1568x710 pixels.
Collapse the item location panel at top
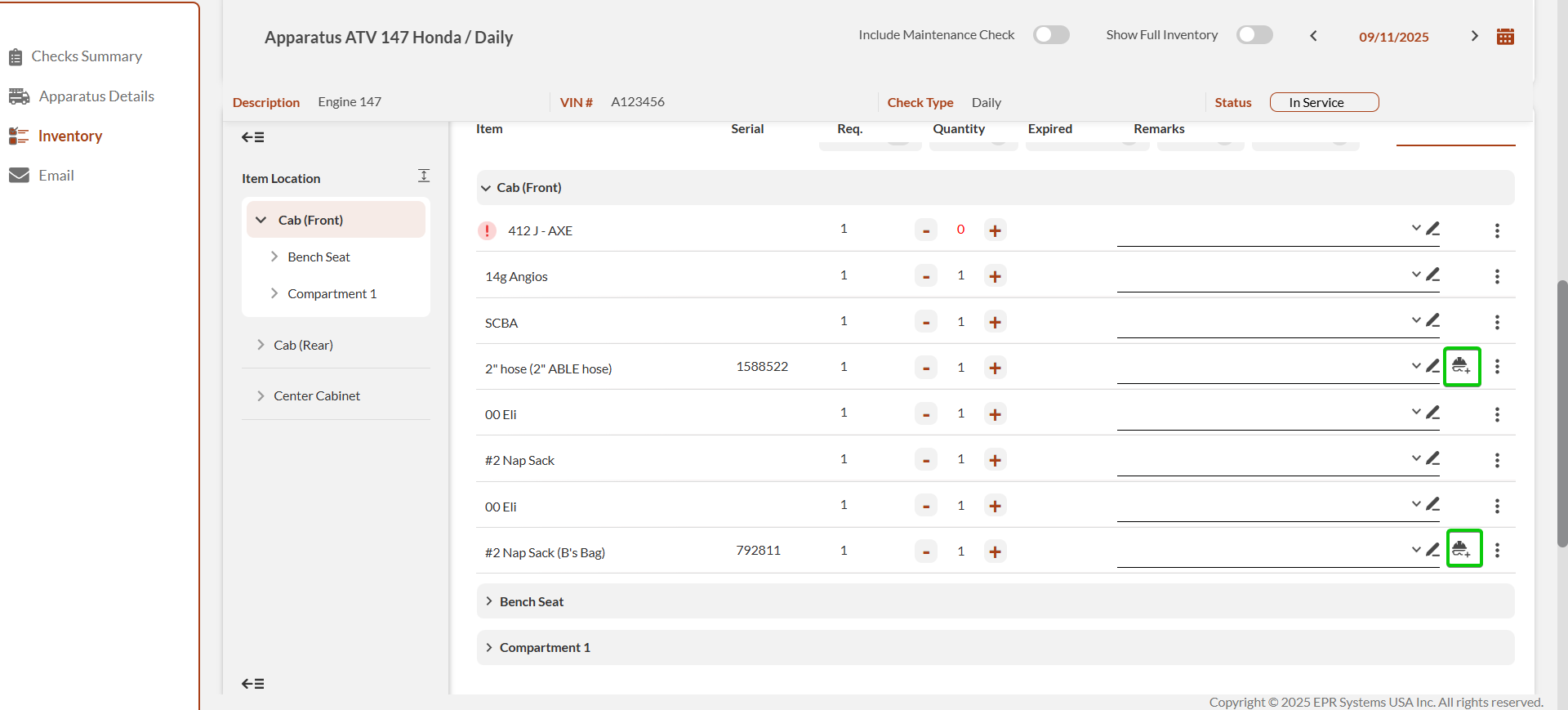pyautogui.click(x=252, y=137)
